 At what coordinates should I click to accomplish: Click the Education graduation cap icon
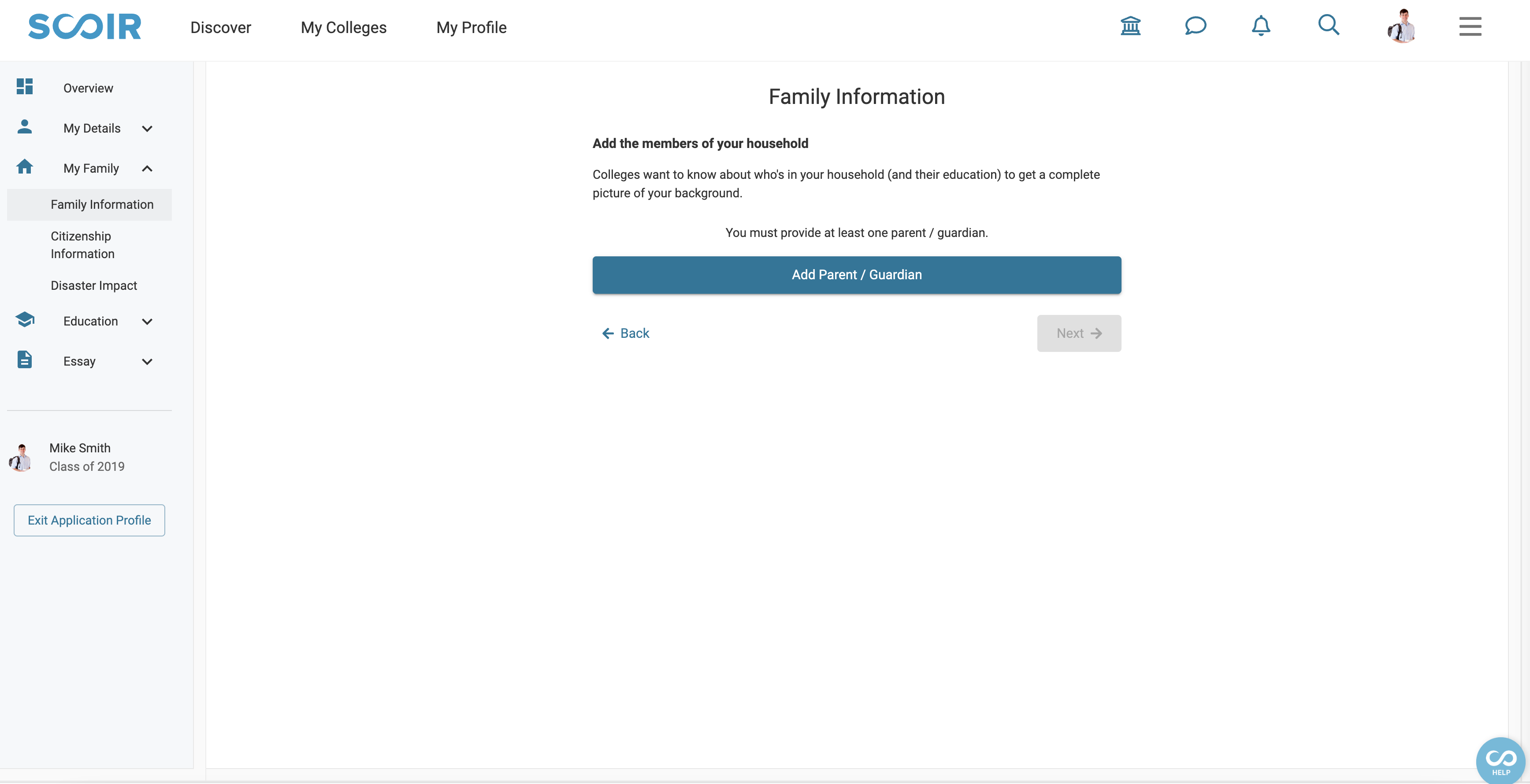(x=24, y=319)
